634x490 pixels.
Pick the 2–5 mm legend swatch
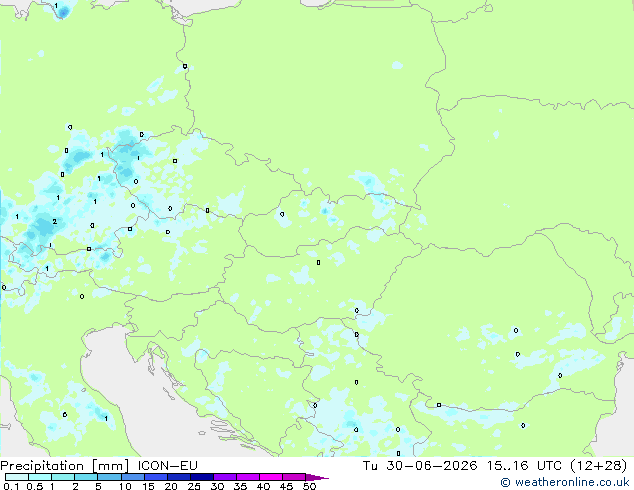86,477
